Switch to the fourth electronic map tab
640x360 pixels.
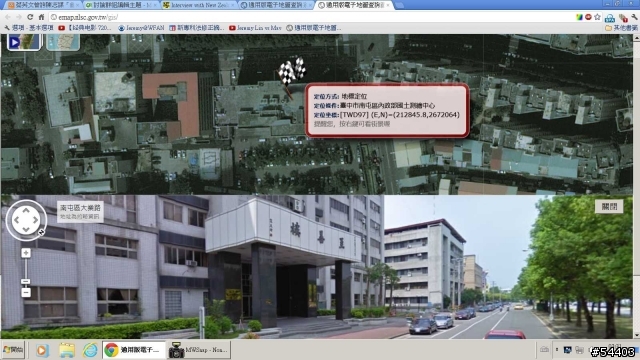(x=275, y=5)
